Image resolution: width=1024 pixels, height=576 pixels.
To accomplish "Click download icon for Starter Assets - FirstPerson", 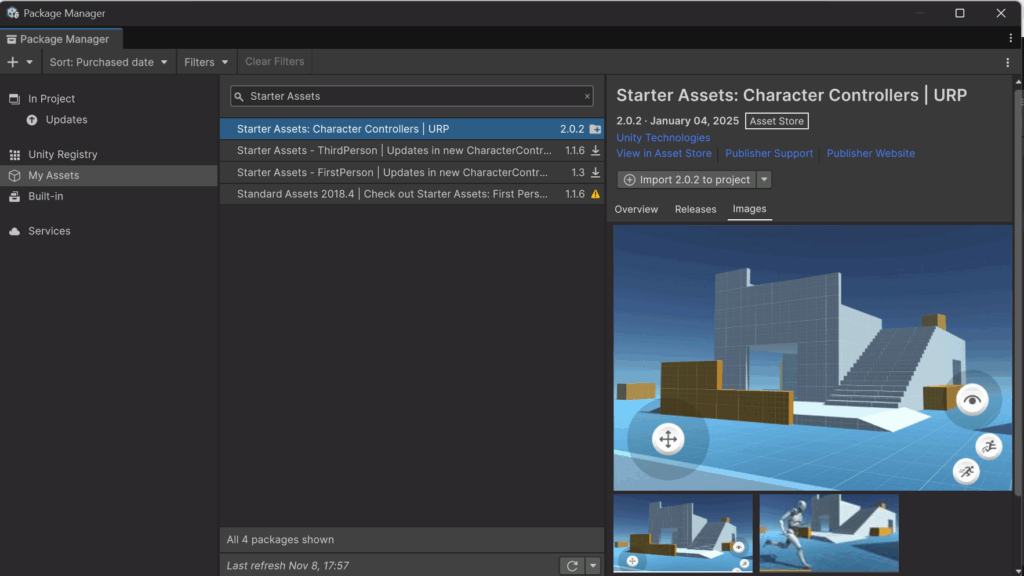I will pos(596,173).
